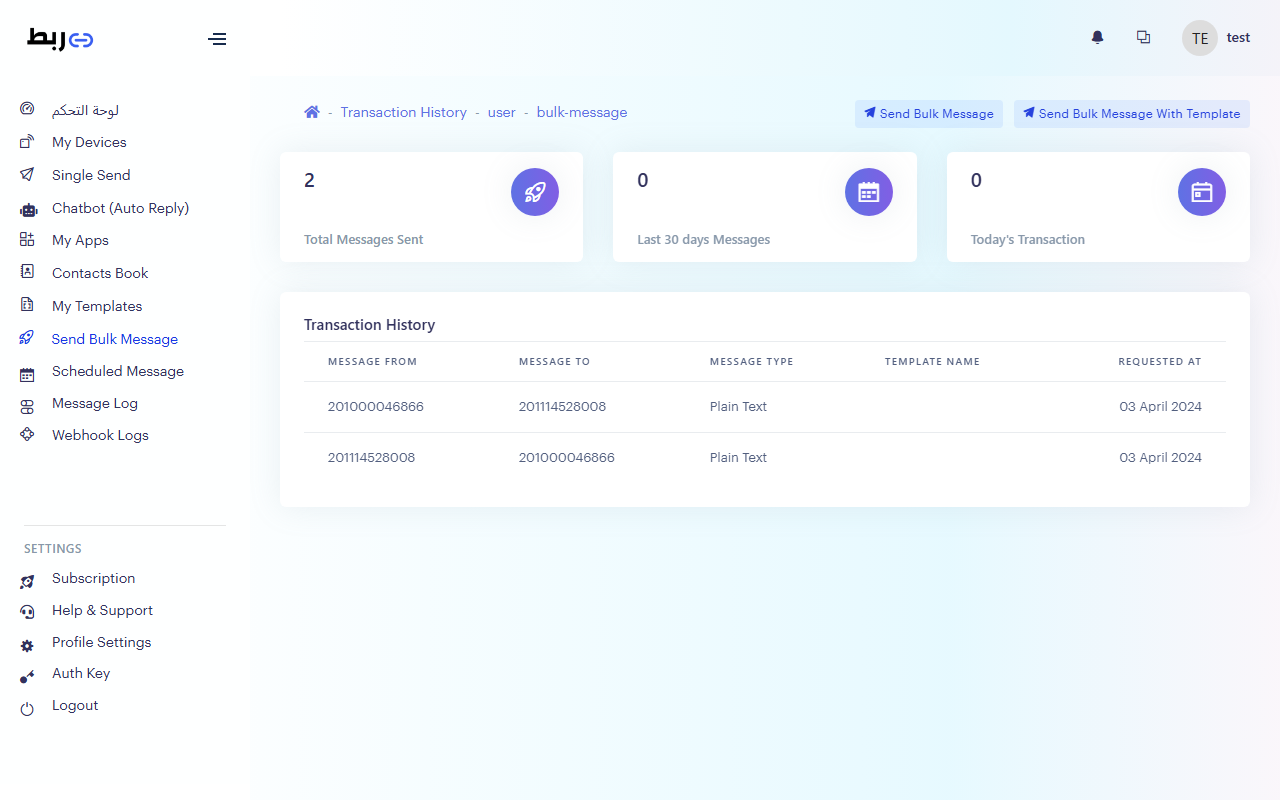This screenshot has width=1280, height=800.
Task: Click the Webhook Logs sidebar icon
Action: pos(27,436)
